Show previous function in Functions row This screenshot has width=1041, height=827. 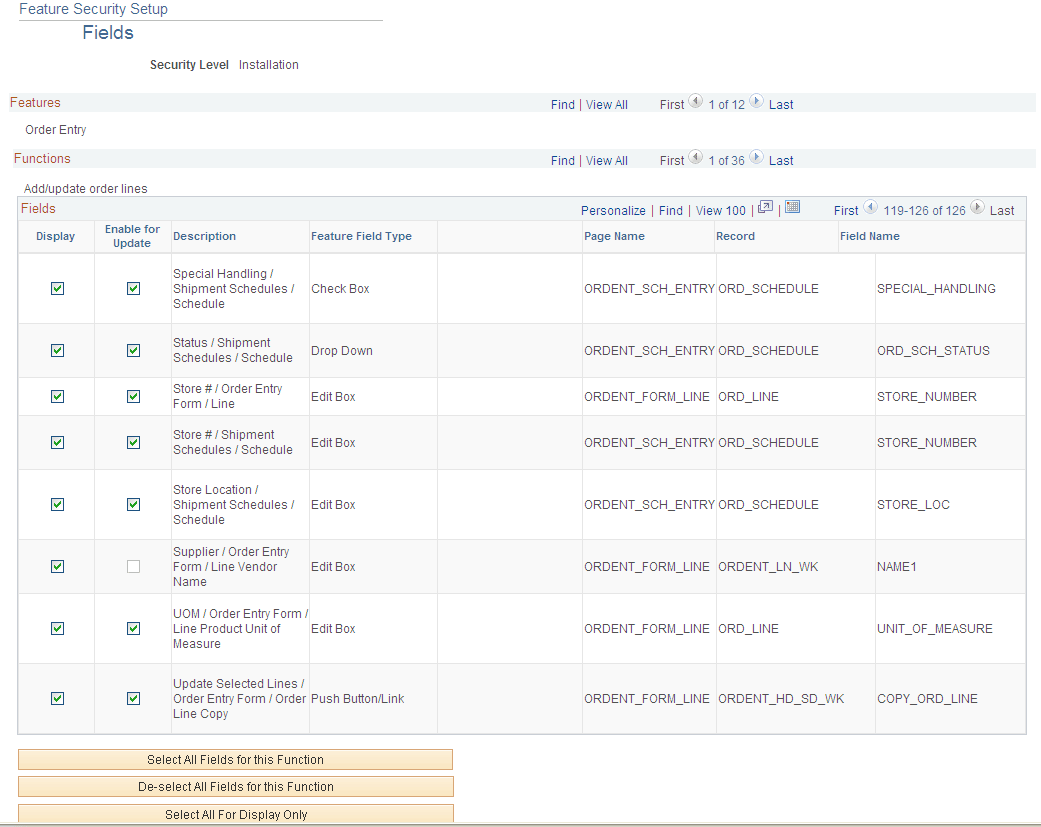coord(695,157)
